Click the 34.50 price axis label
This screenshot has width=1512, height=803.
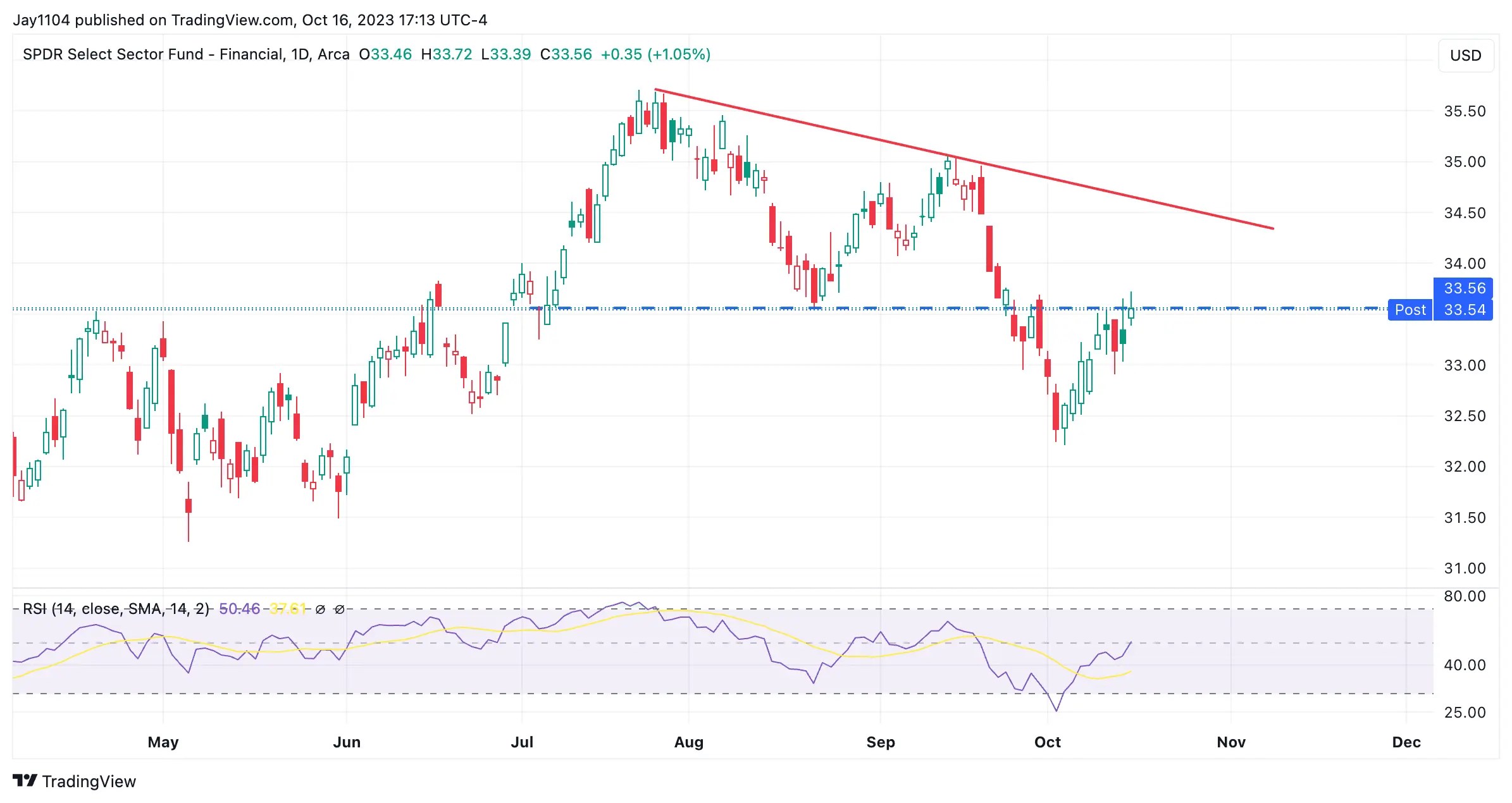[x=1465, y=213]
